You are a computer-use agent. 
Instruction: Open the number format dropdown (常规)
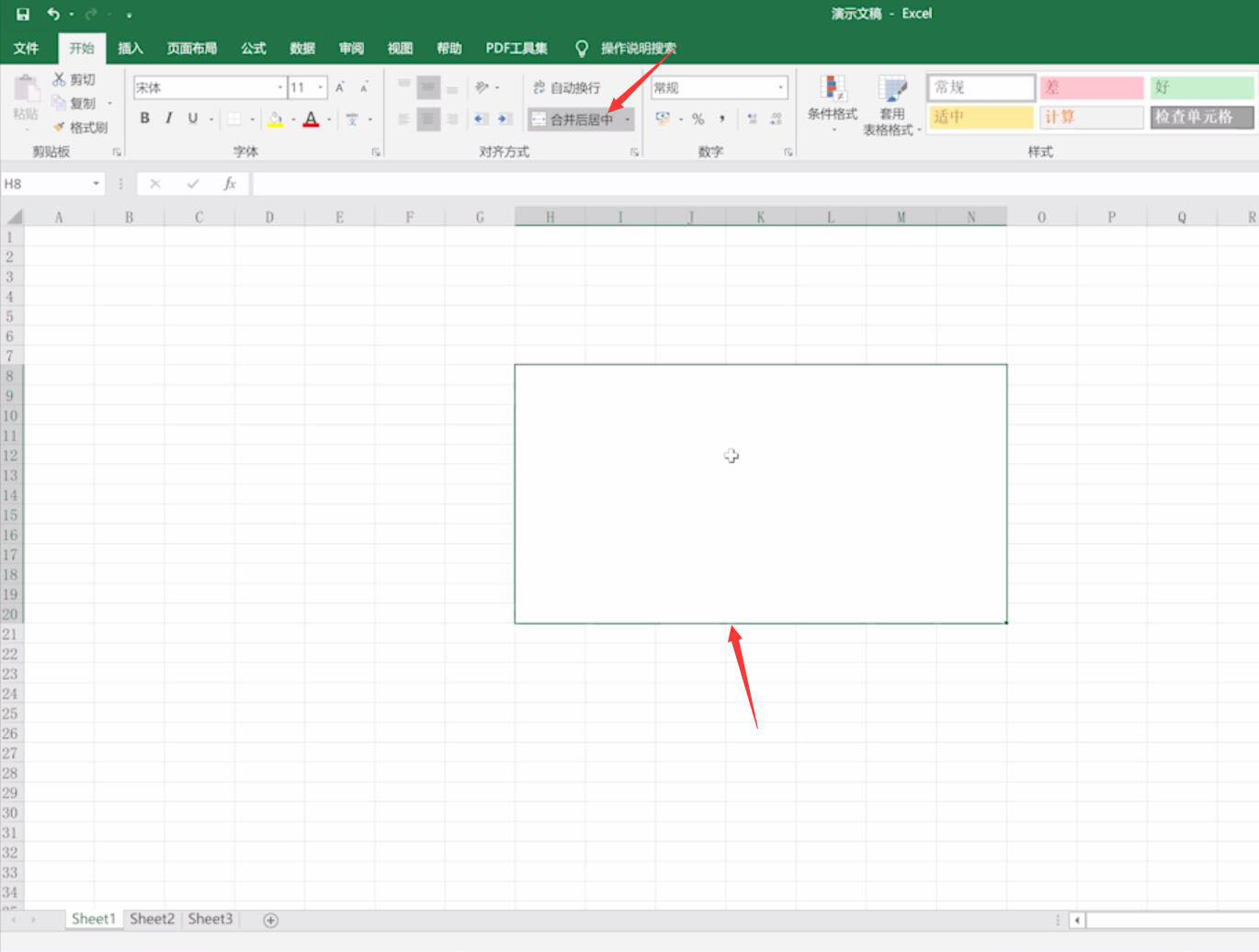click(x=780, y=87)
